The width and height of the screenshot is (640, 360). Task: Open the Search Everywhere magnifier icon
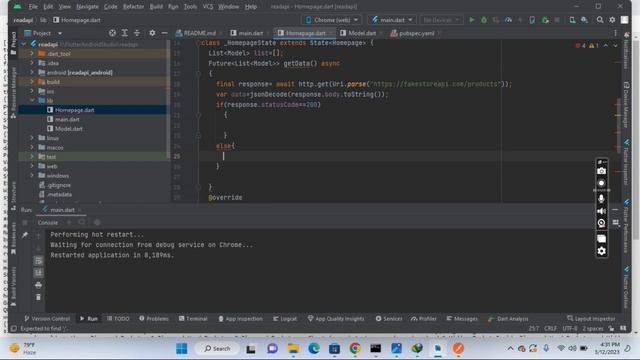point(600,20)
